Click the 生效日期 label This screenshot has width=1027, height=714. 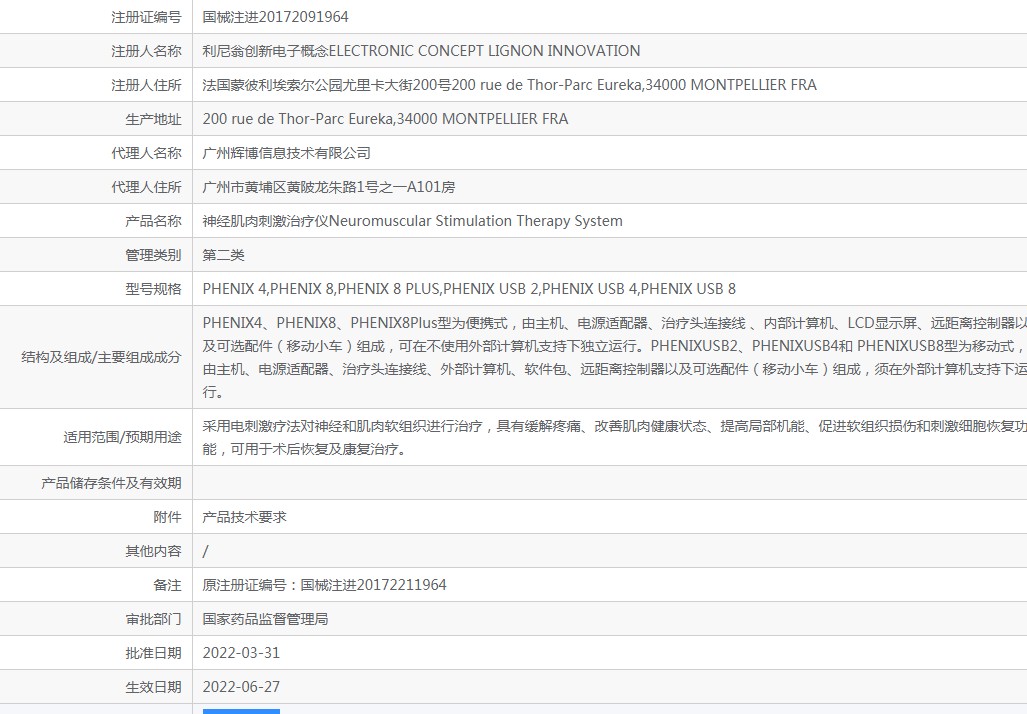point(153,688)
